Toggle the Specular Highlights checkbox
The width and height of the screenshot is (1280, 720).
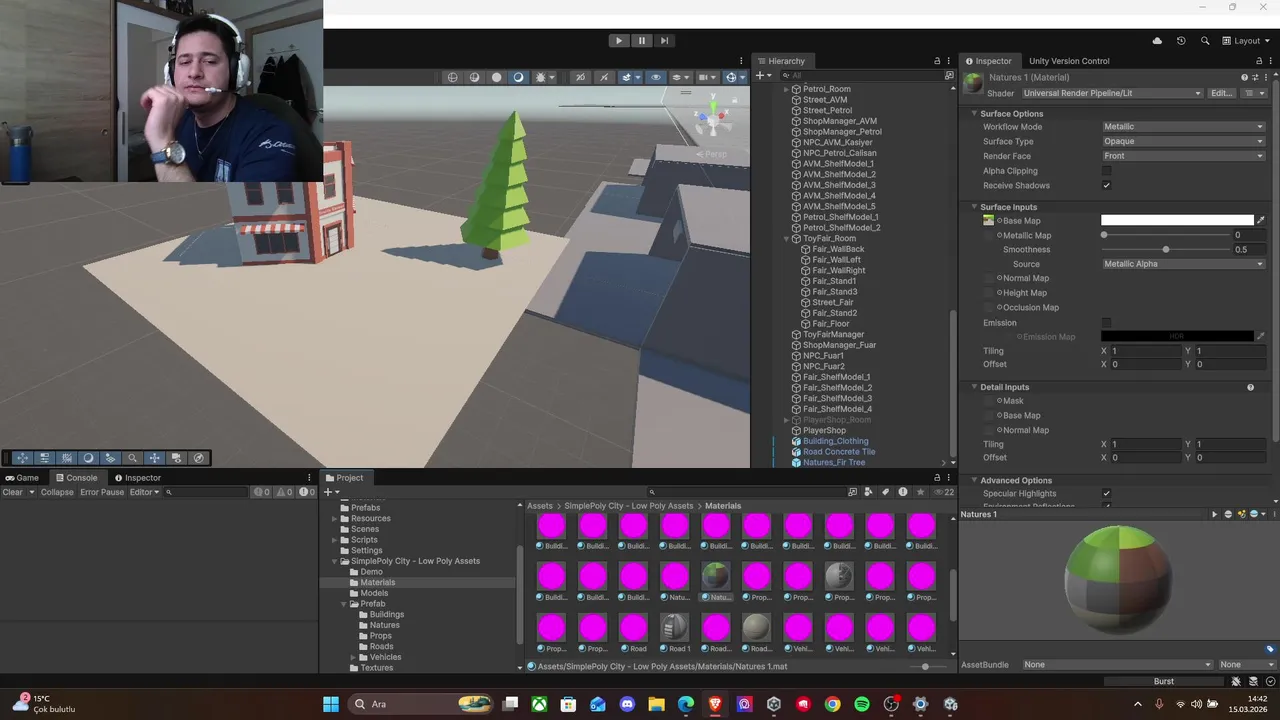[x=1106, y=494]
